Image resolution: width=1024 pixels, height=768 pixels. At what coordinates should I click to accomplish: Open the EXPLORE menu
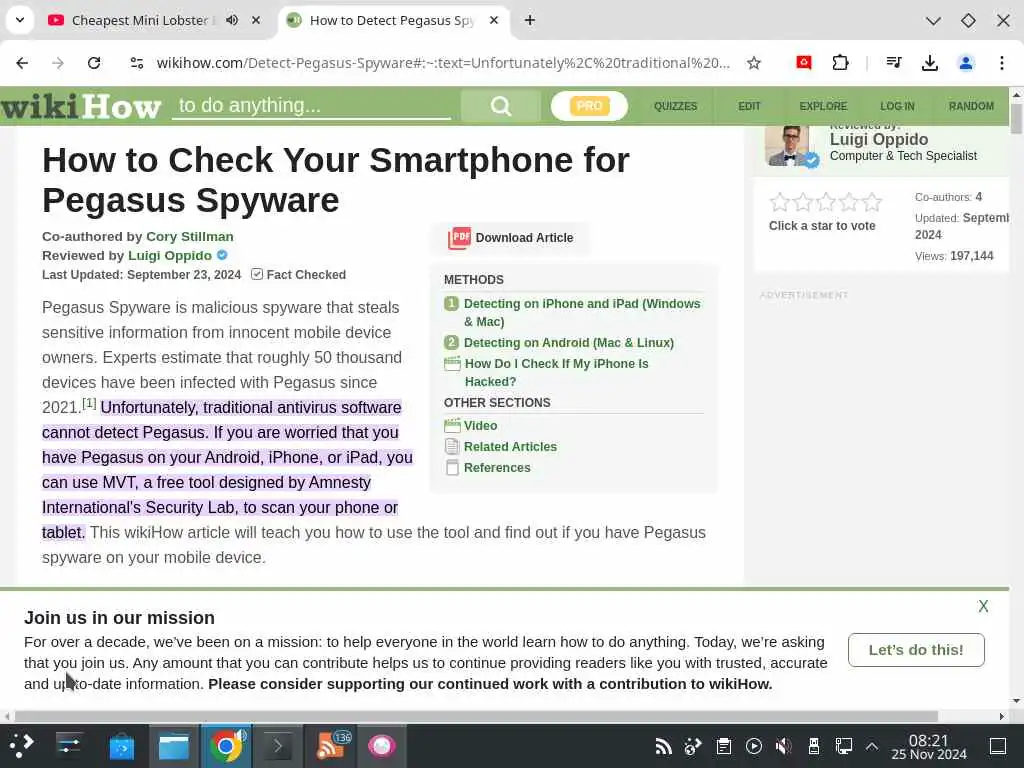click(x=823, y=106)
